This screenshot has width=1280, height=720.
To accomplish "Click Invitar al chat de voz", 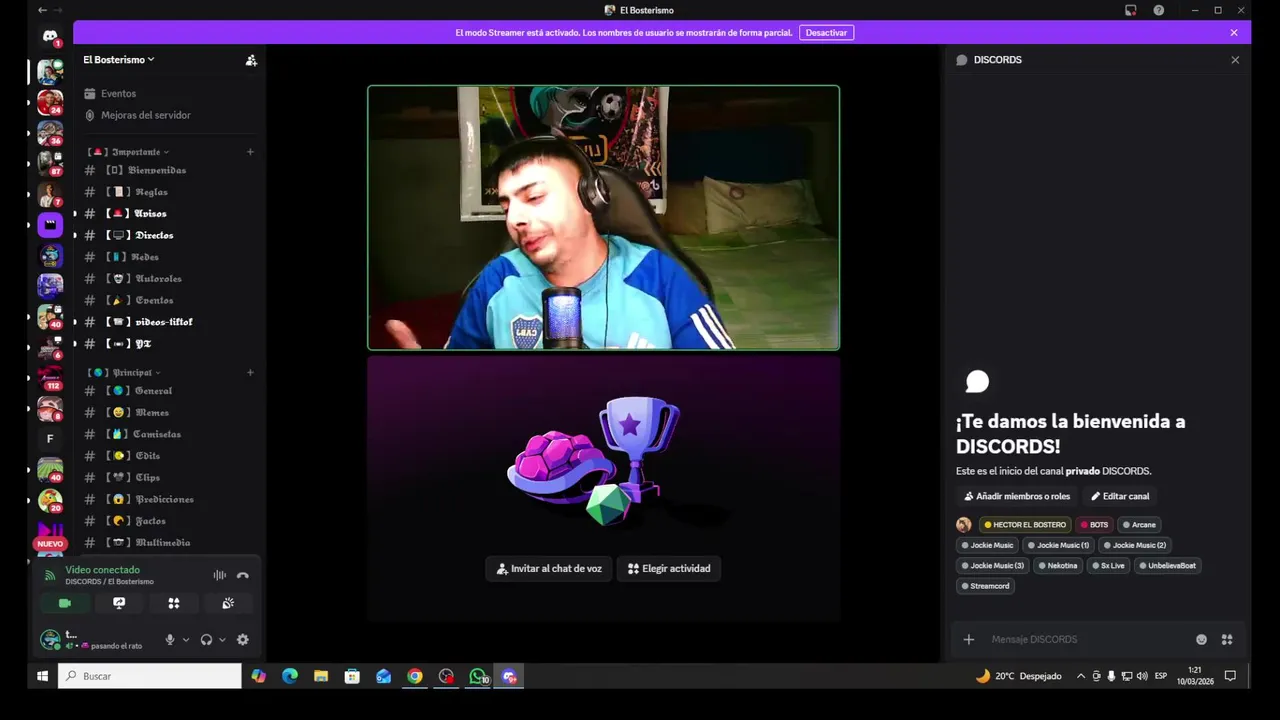I will click(x=549, y=569).
